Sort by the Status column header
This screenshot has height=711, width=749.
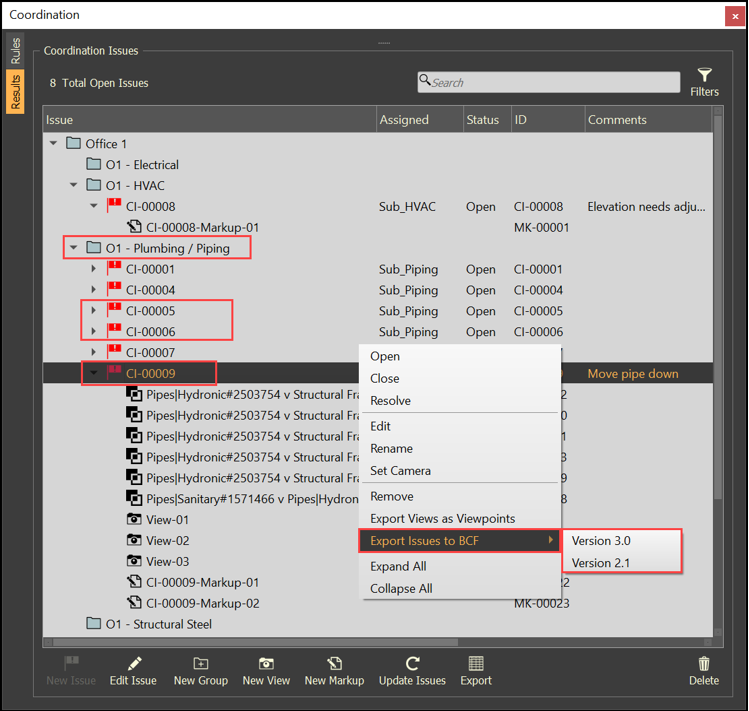(487, 119)
